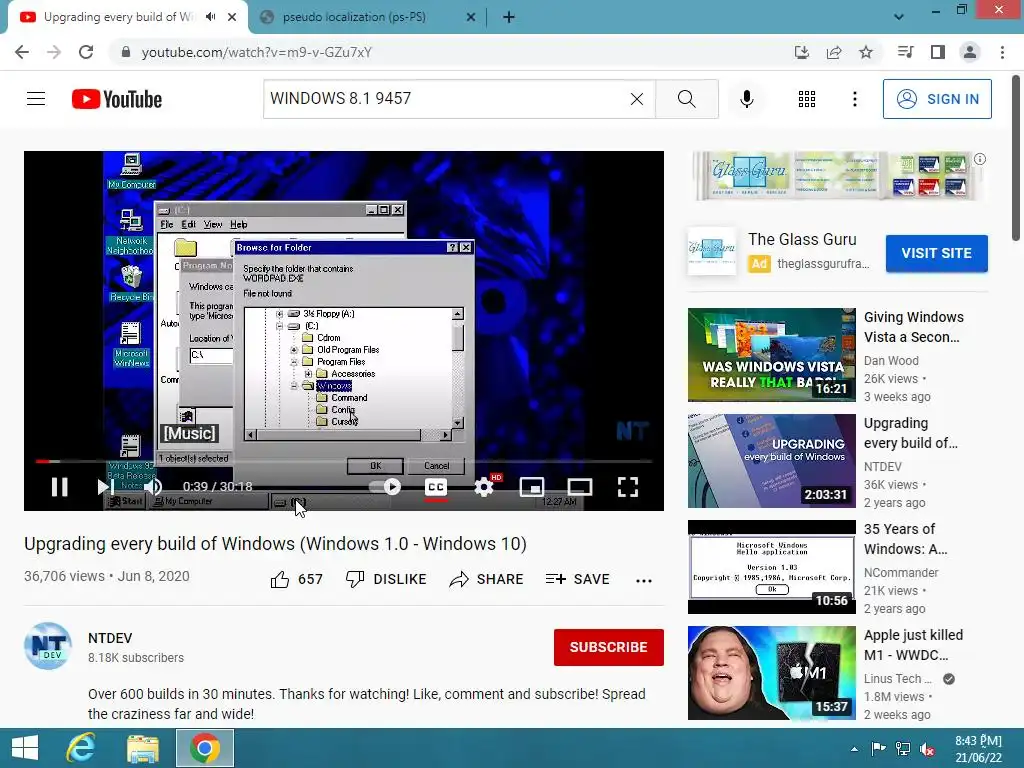1024x768 pixels.
Task: Open 35 Years of Windows thumbnail
Action: (x=771, y=567)
